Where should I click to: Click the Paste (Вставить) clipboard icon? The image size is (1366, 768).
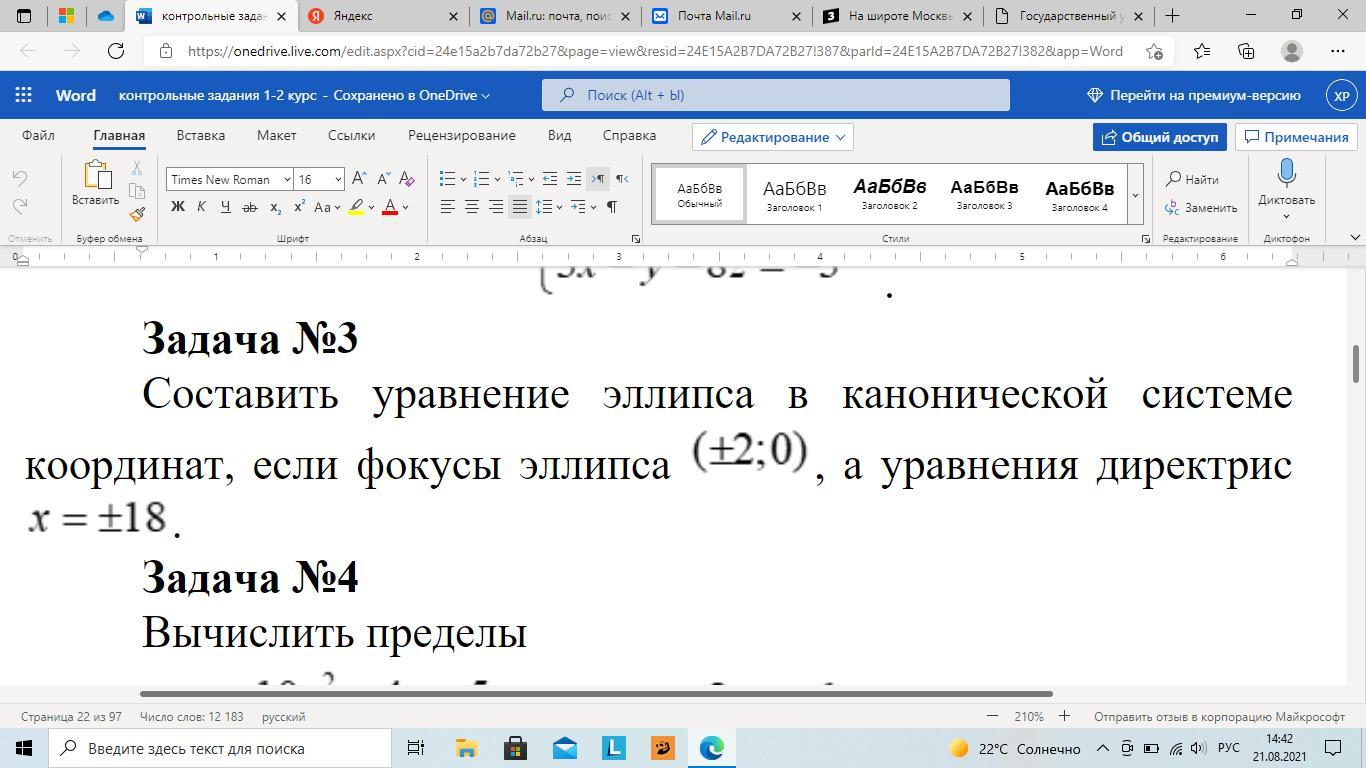(96, 176)
